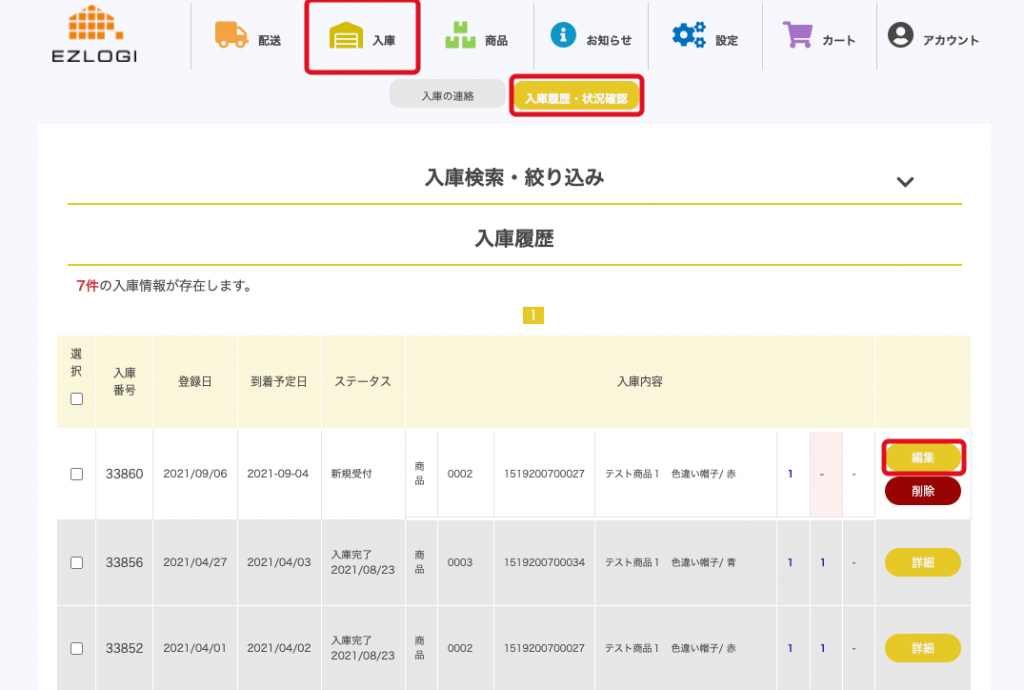Check the box for entry 33860
Viewport: 1024px width, 690px height.
coord(77,474)
